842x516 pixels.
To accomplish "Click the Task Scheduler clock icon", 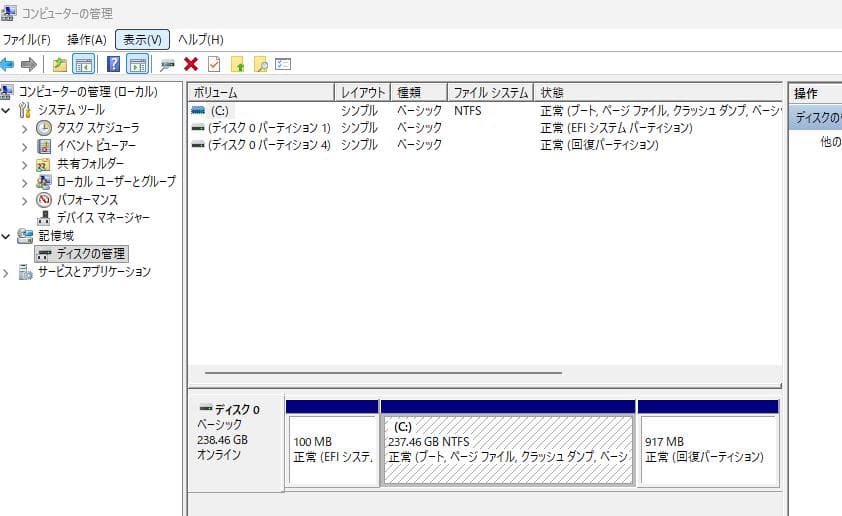I will pyautogui.click(x=44, y=128).
